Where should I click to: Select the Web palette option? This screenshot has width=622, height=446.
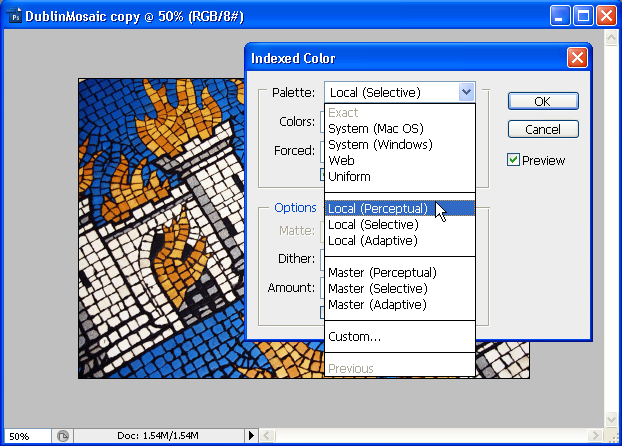(341, 160)
